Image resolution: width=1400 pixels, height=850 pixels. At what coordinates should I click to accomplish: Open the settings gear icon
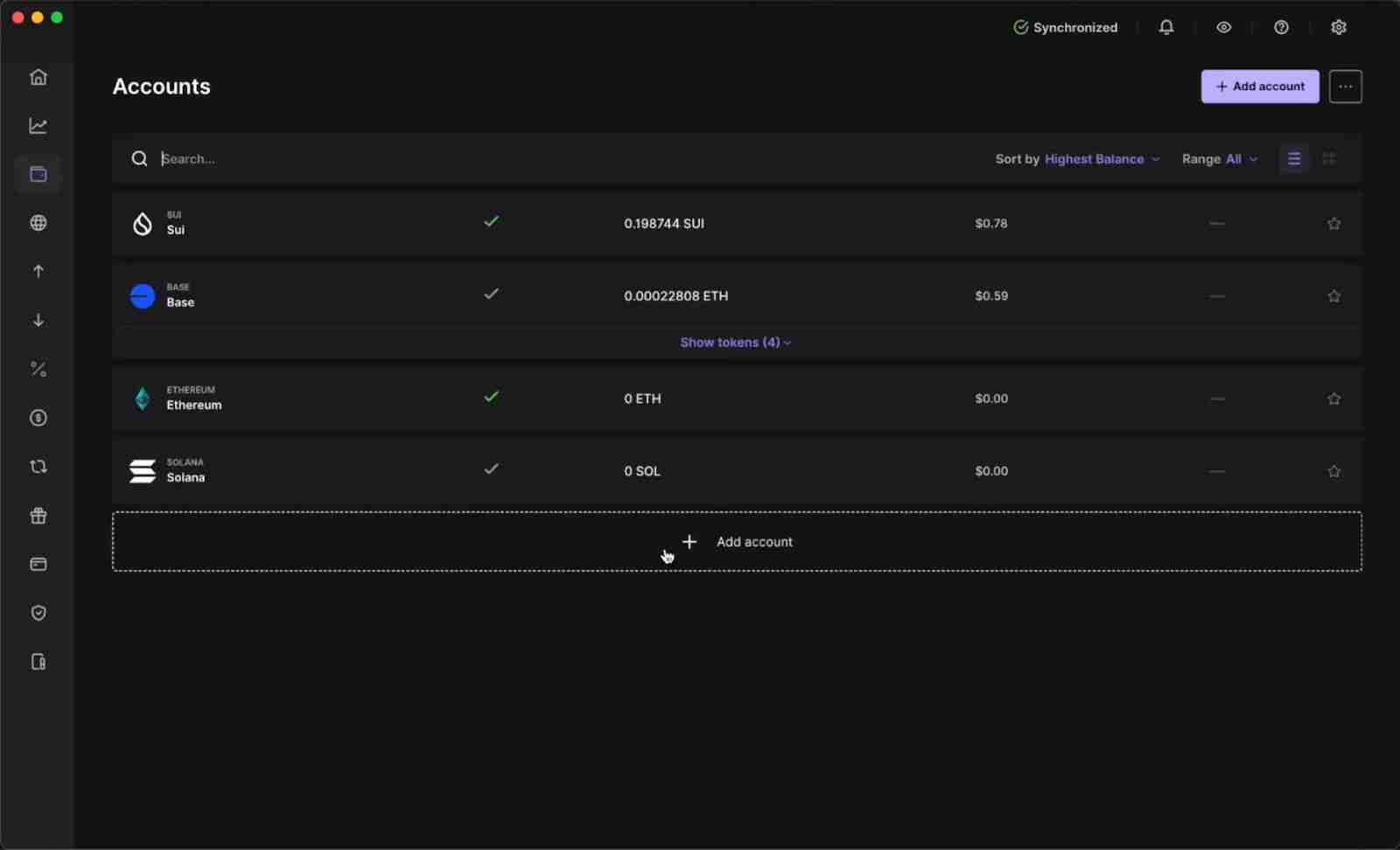coord(1339,28)
